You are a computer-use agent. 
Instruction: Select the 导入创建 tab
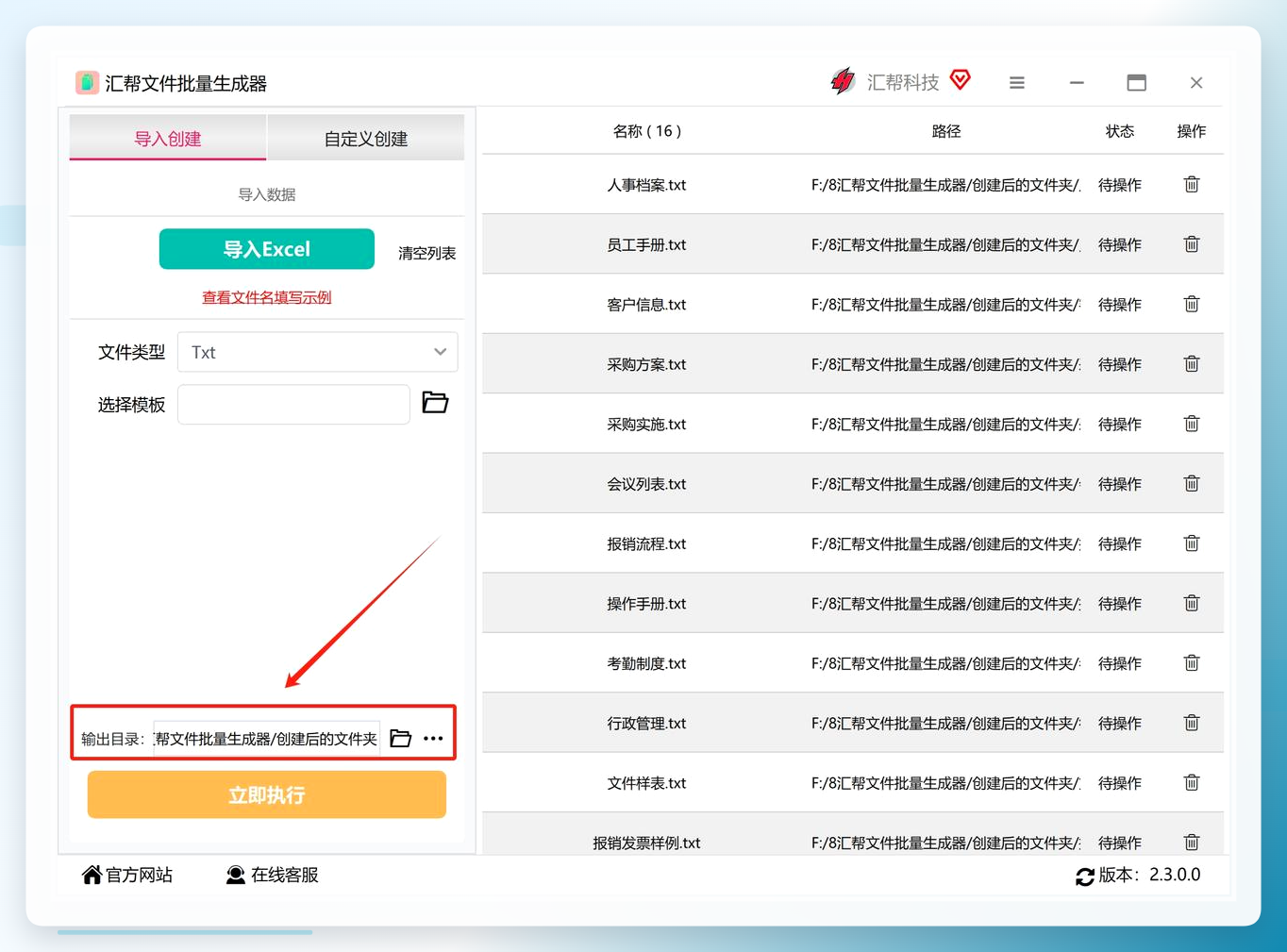(168, 139)
